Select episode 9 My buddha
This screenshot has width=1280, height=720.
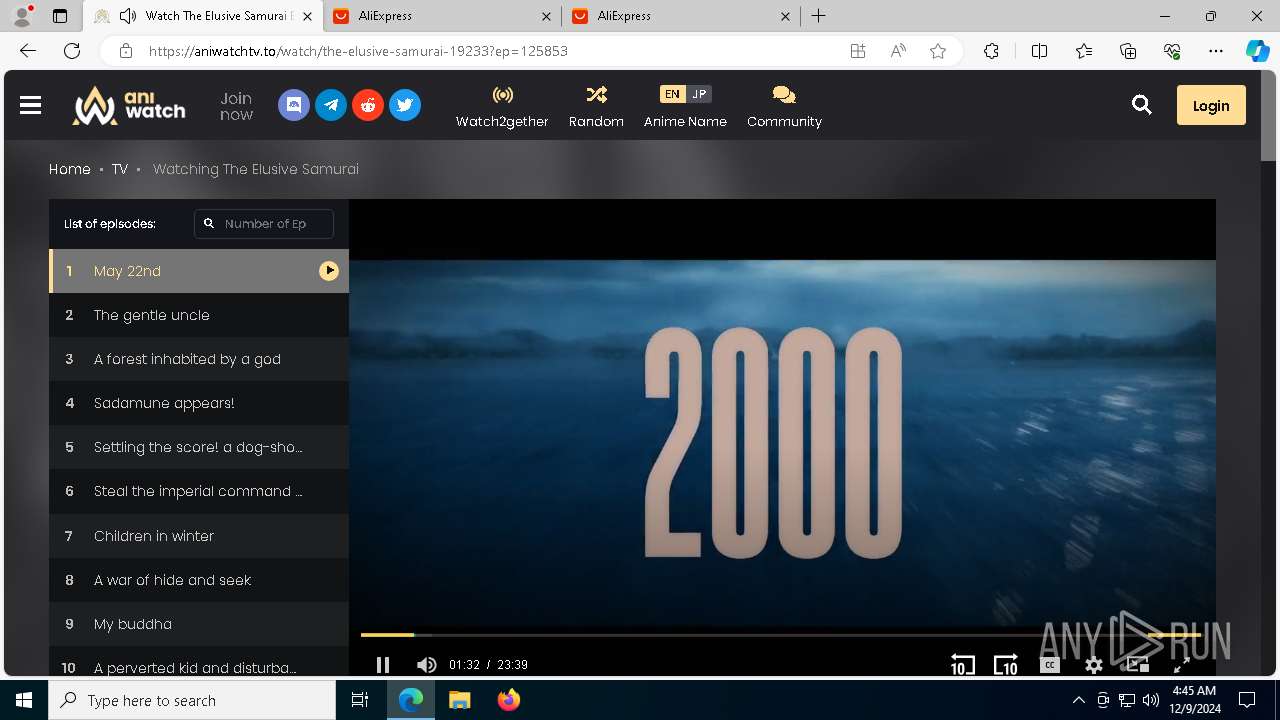[199, 624]
